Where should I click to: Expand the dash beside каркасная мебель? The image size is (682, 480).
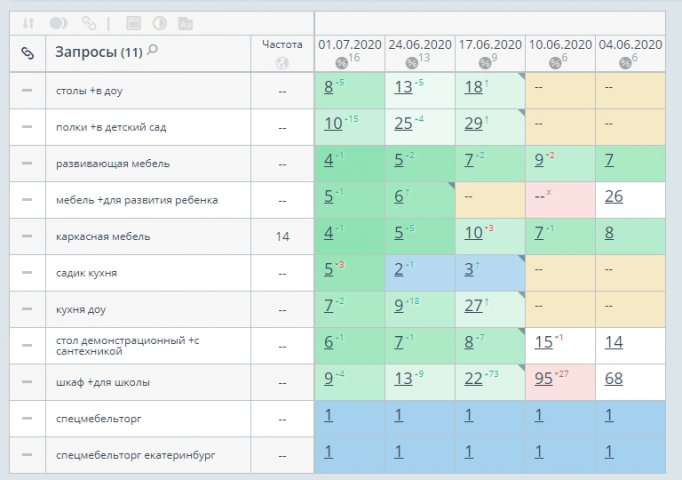(27, 236)
